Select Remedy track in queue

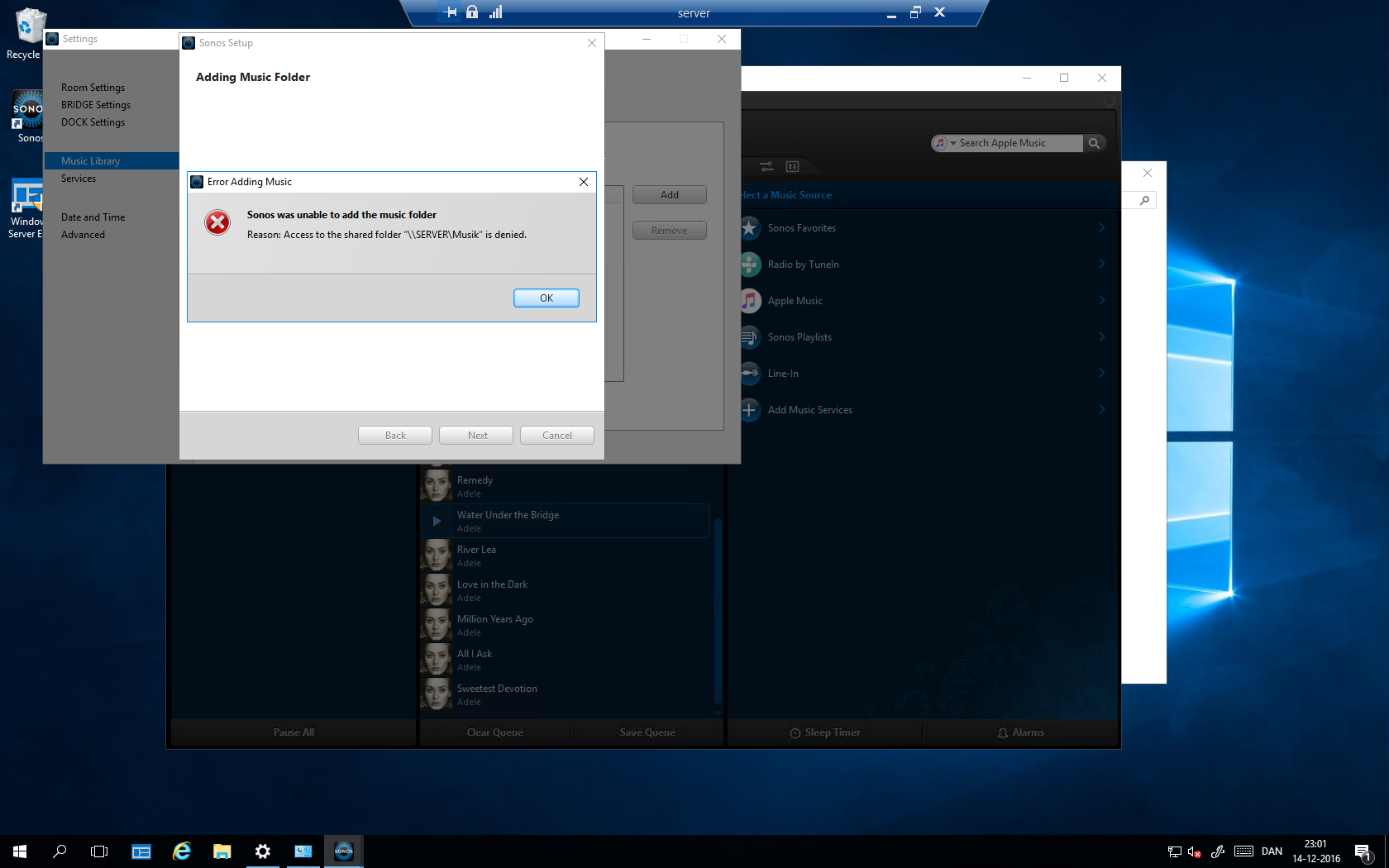565,486
